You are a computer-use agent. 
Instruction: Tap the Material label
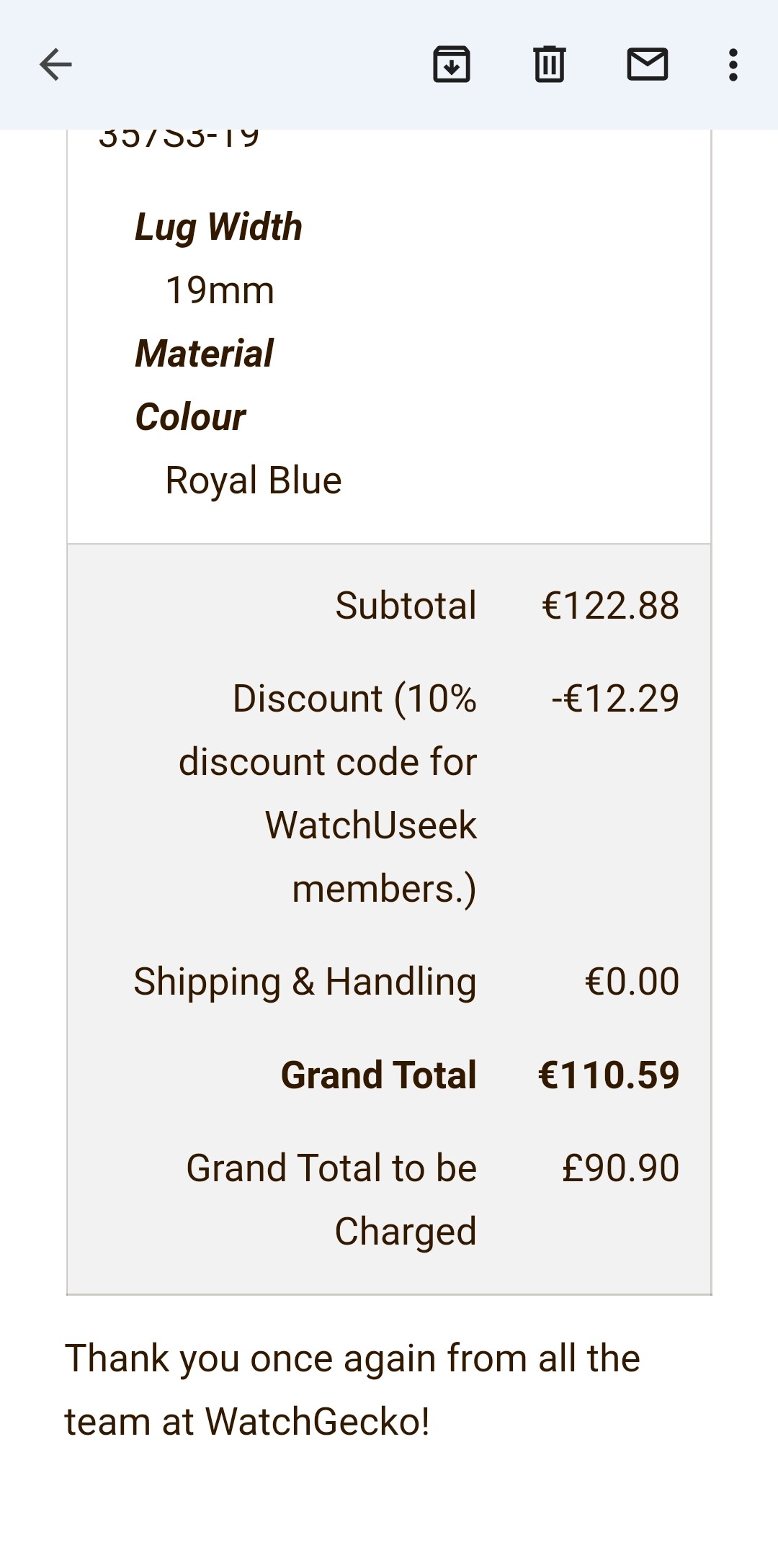click(x=205, y=354)
